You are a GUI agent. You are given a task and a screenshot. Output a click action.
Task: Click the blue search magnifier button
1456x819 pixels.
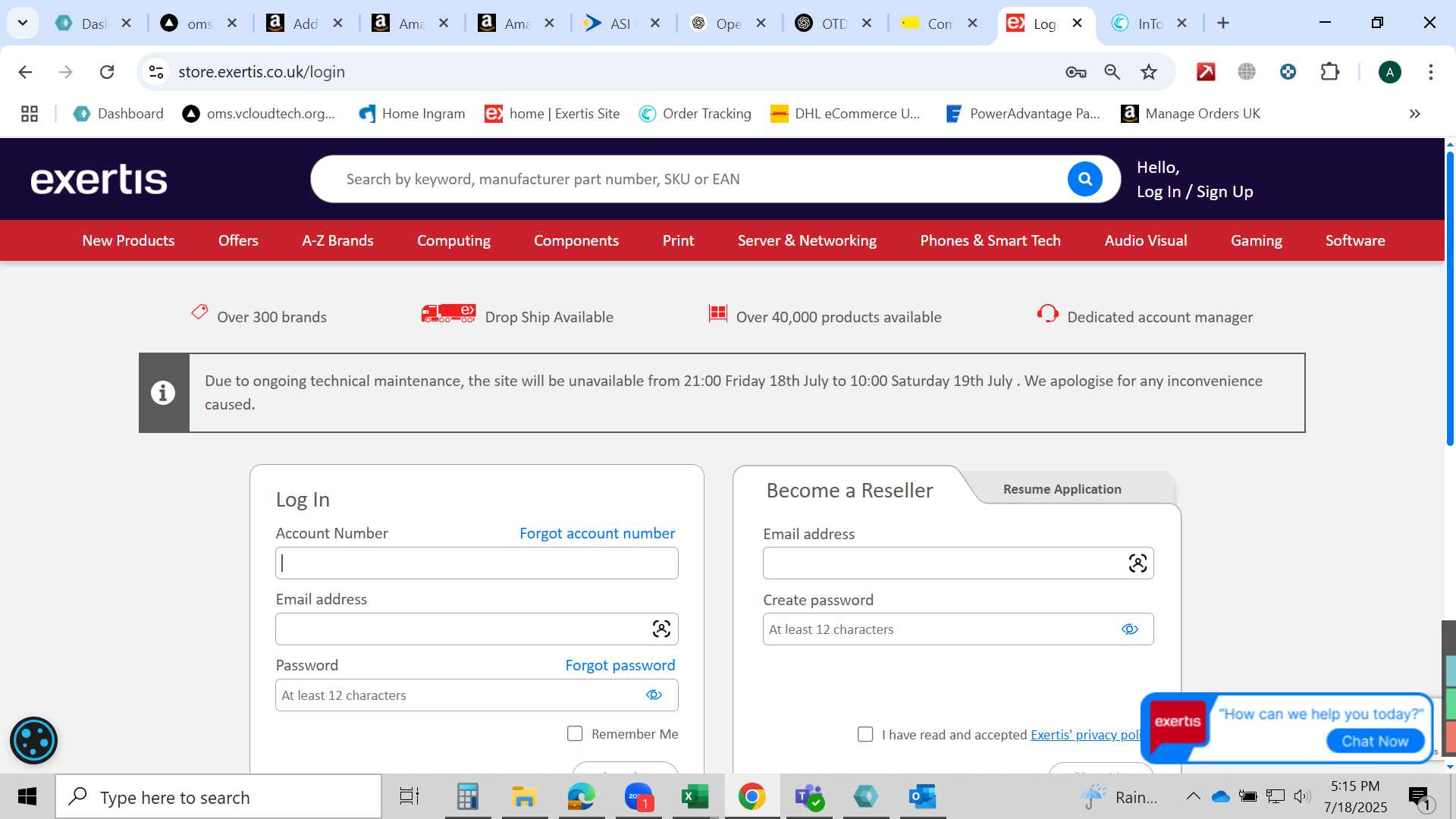[1084, 179]
